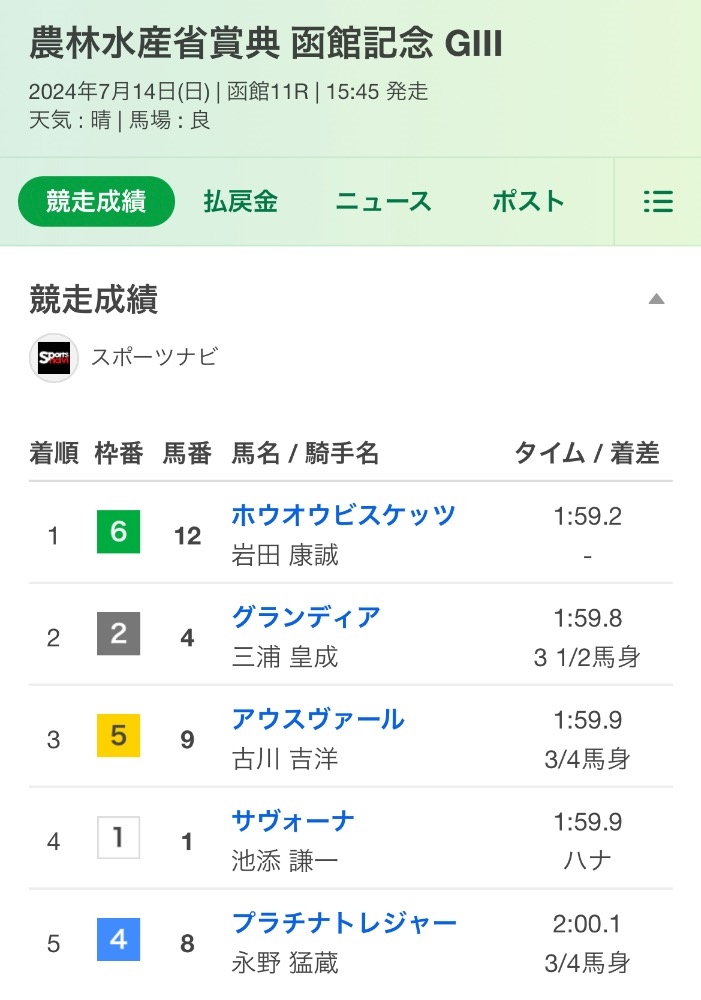
Task: Go to the ポスト tab
Action: coord(528,202)
